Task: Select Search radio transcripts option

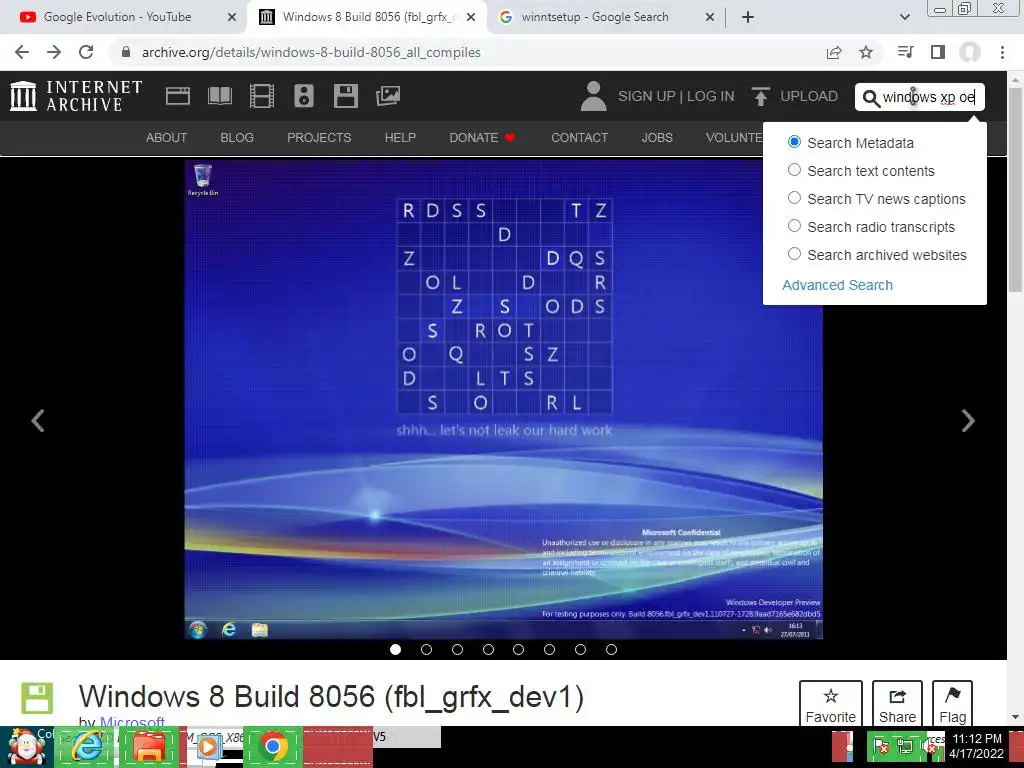Action: (794, 226)
